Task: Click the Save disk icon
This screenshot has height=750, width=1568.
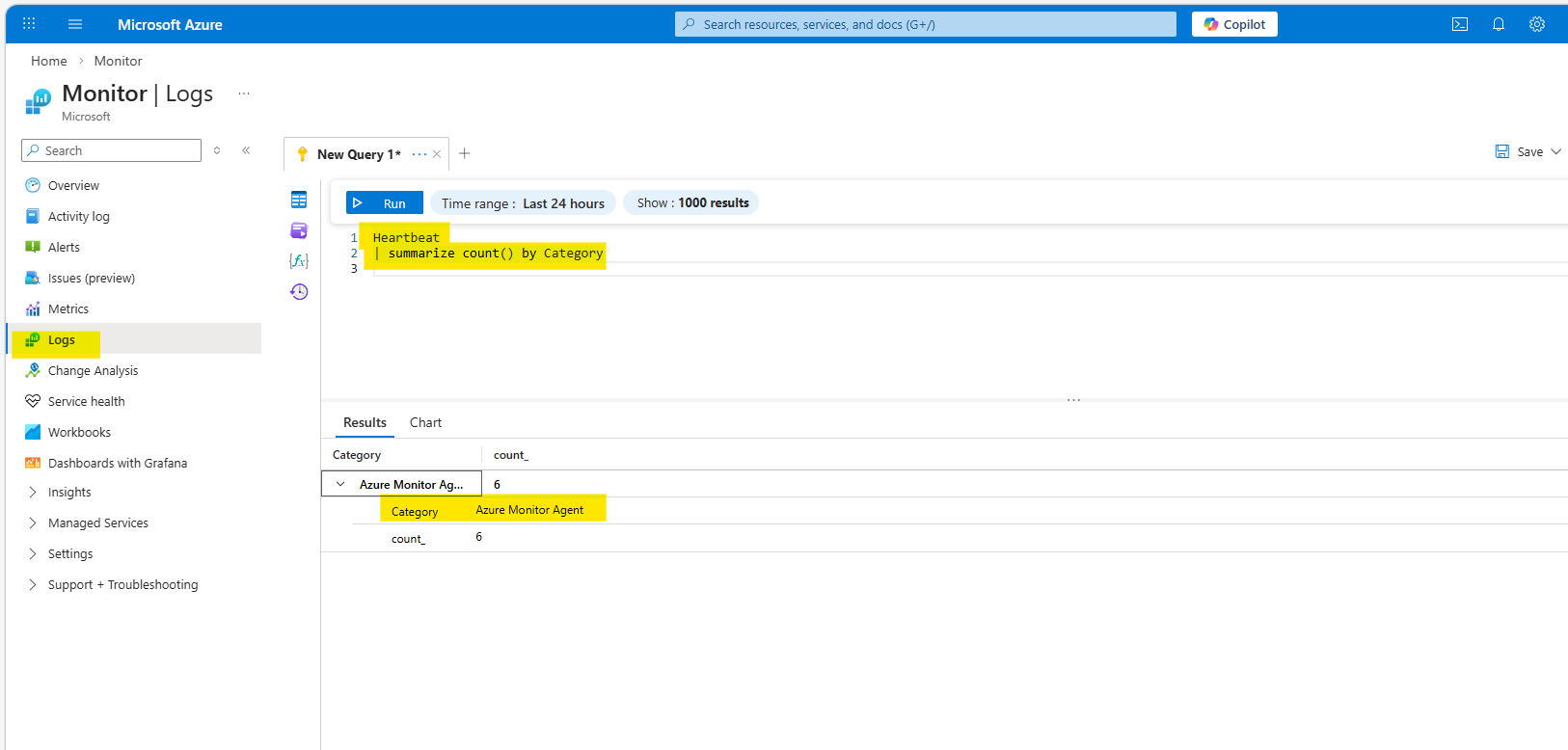Action: click(1502, 151)
